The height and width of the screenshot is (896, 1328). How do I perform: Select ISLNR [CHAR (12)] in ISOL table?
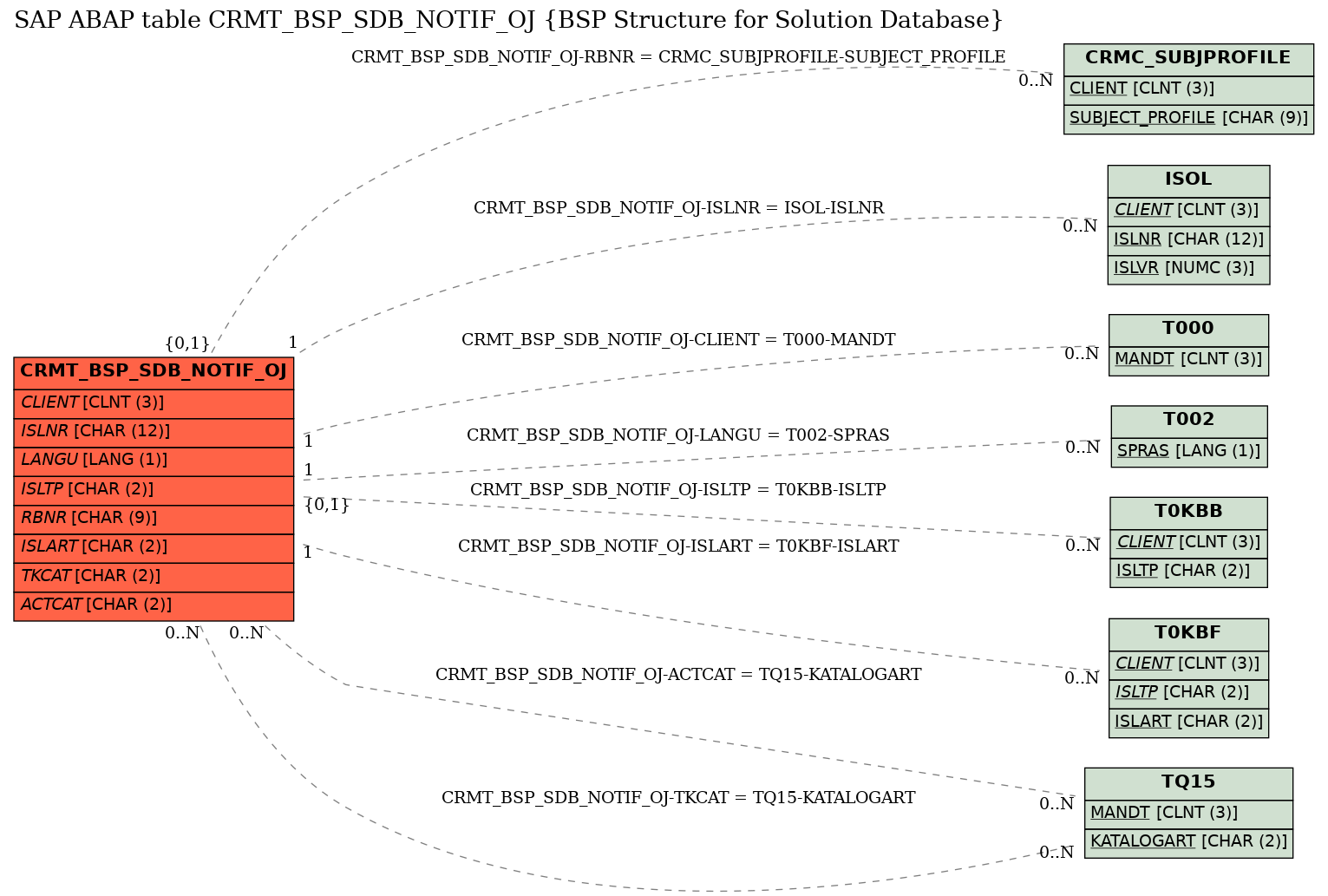[x=1188, y=240]
